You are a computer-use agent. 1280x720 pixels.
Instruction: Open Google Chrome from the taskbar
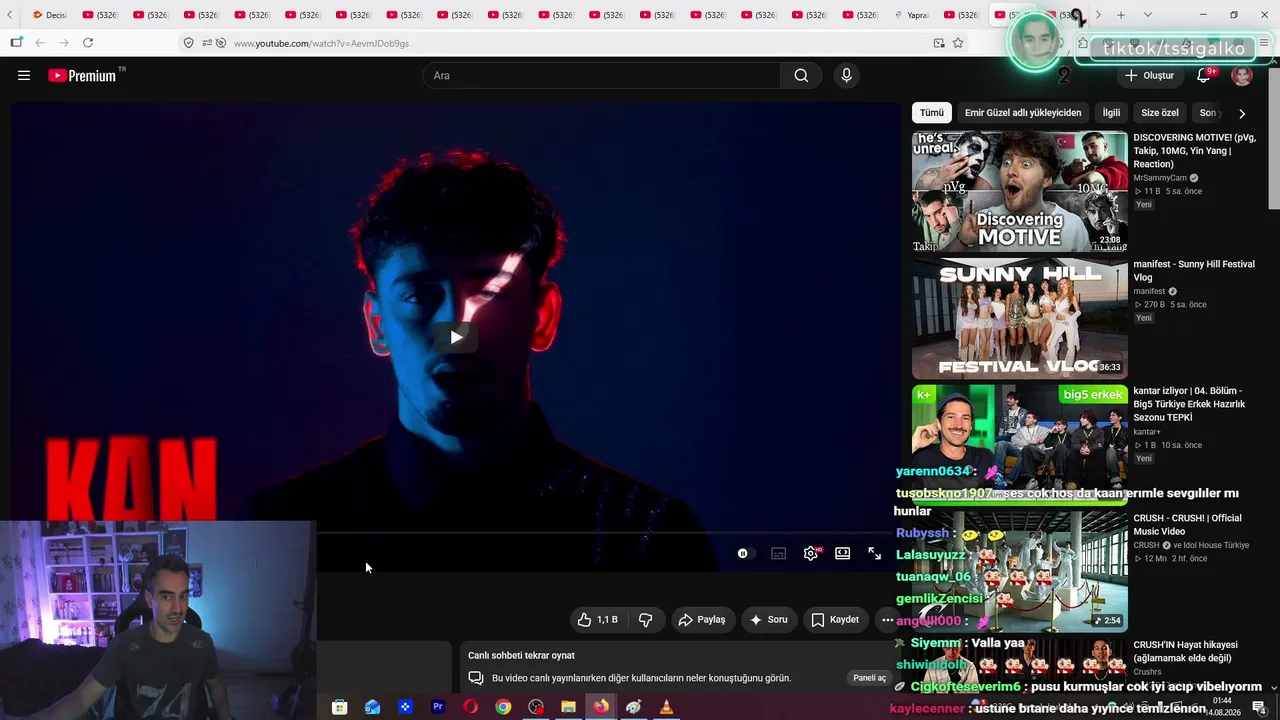click(503, 707)
